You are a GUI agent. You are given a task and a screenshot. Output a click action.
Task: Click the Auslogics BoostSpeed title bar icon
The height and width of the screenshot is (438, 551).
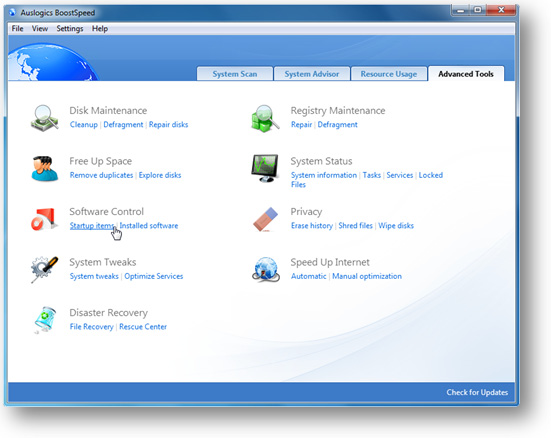tap(13, 13)
